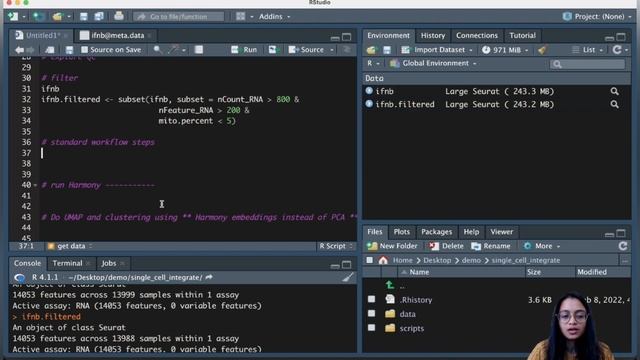Screen dimensions: 640x360
Task: Click the New File icon in main toolbar
Action: [13, 16]
